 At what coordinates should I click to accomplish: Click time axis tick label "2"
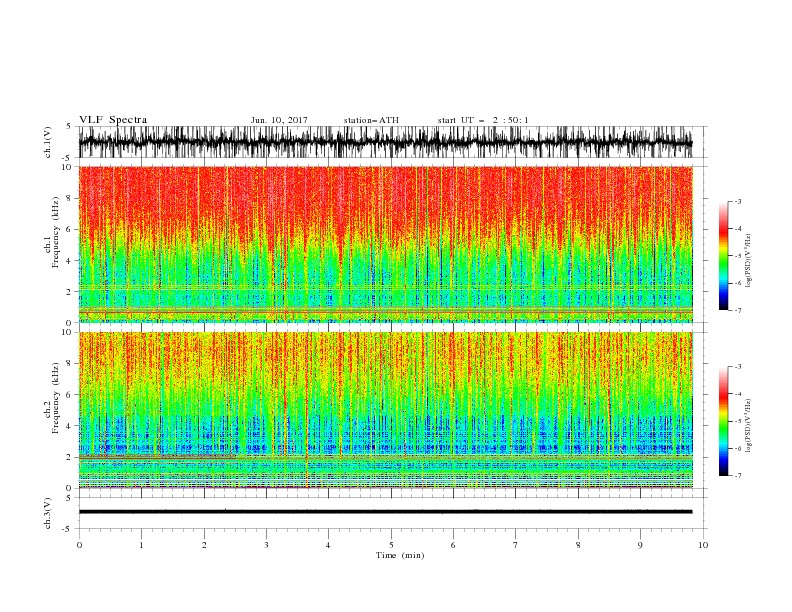[x=204, y=545]
